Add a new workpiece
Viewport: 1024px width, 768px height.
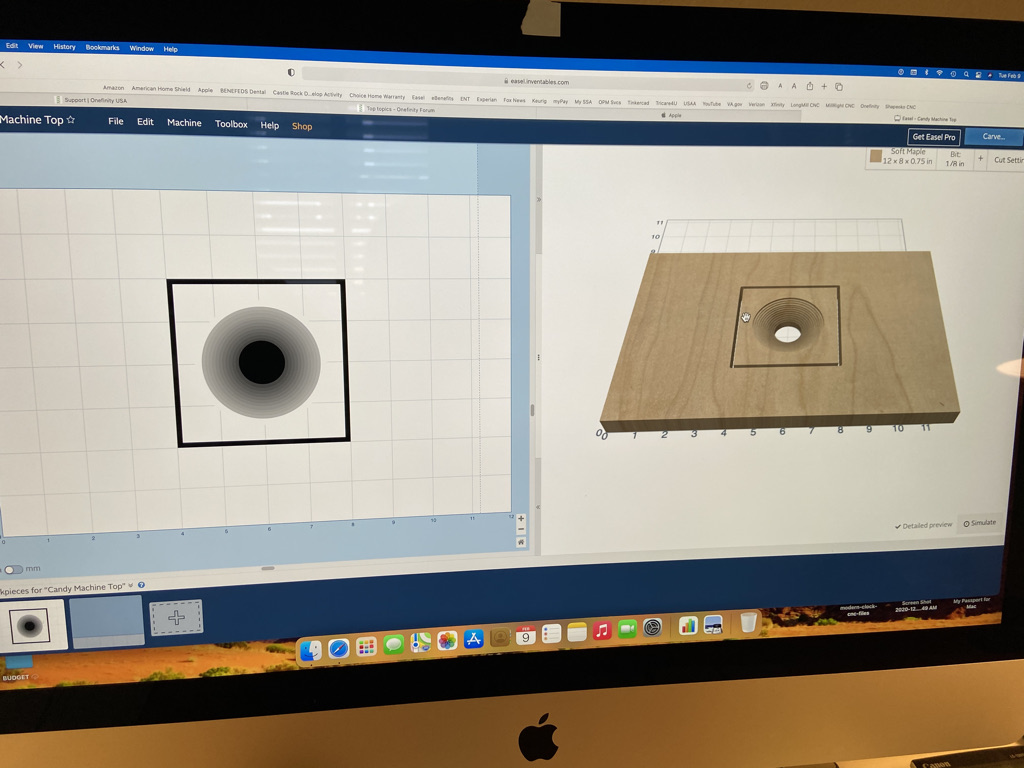click(x=176, y=617)
